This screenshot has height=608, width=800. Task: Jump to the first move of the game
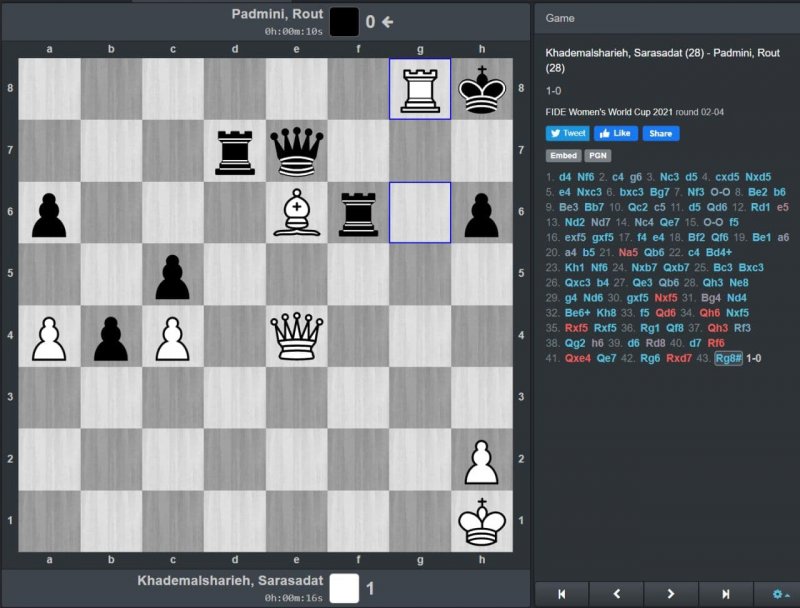coord(561,594)
